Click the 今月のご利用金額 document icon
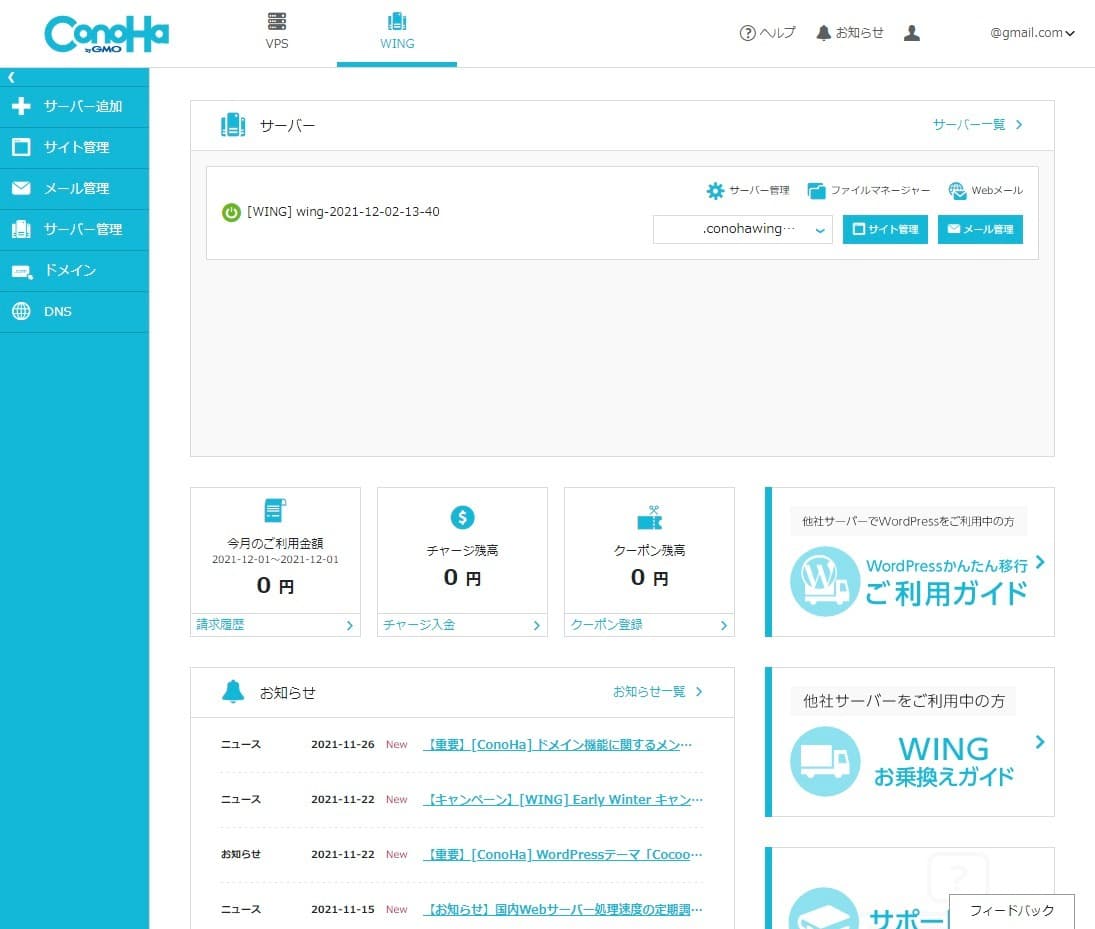 click(275, 511)
